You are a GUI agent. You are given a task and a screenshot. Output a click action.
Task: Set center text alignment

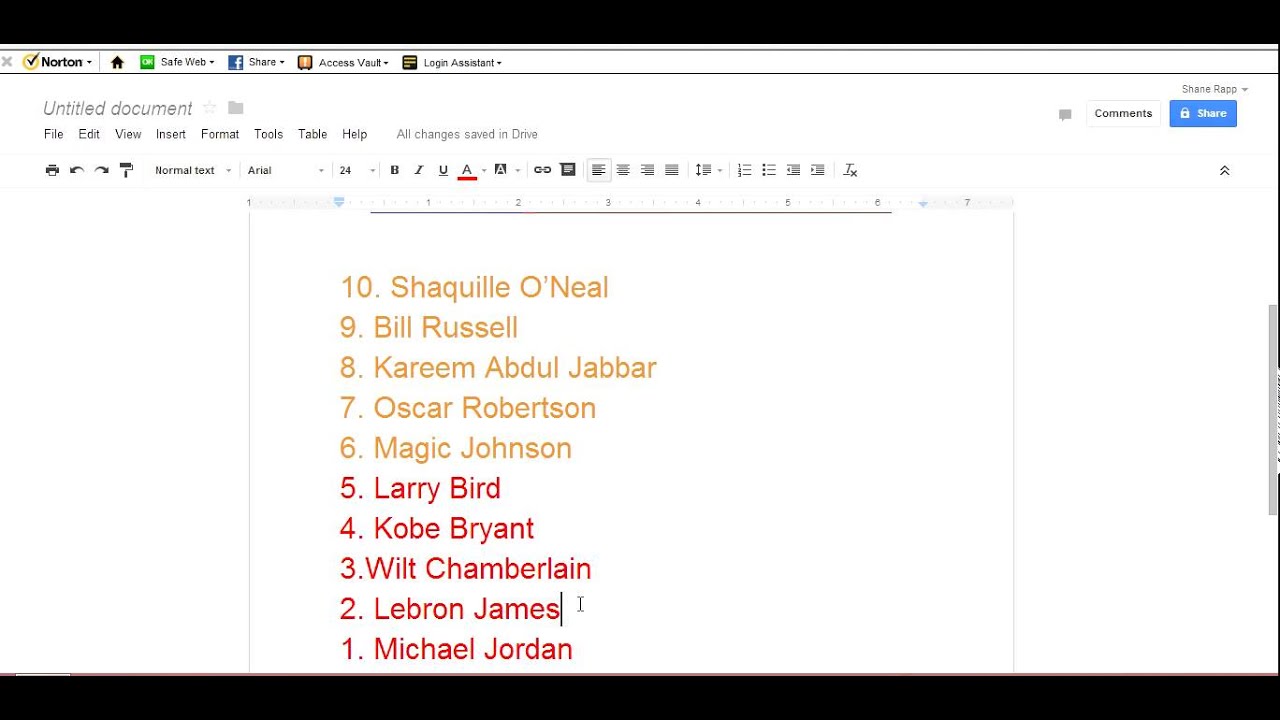pos(623,170)
